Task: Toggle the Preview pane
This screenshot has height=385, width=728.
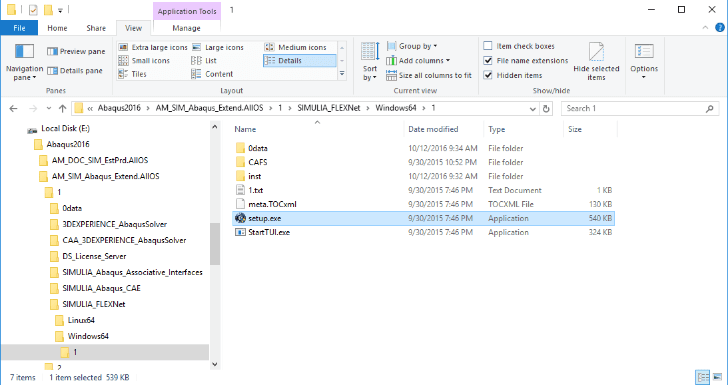Action: (x=76, y=52)
